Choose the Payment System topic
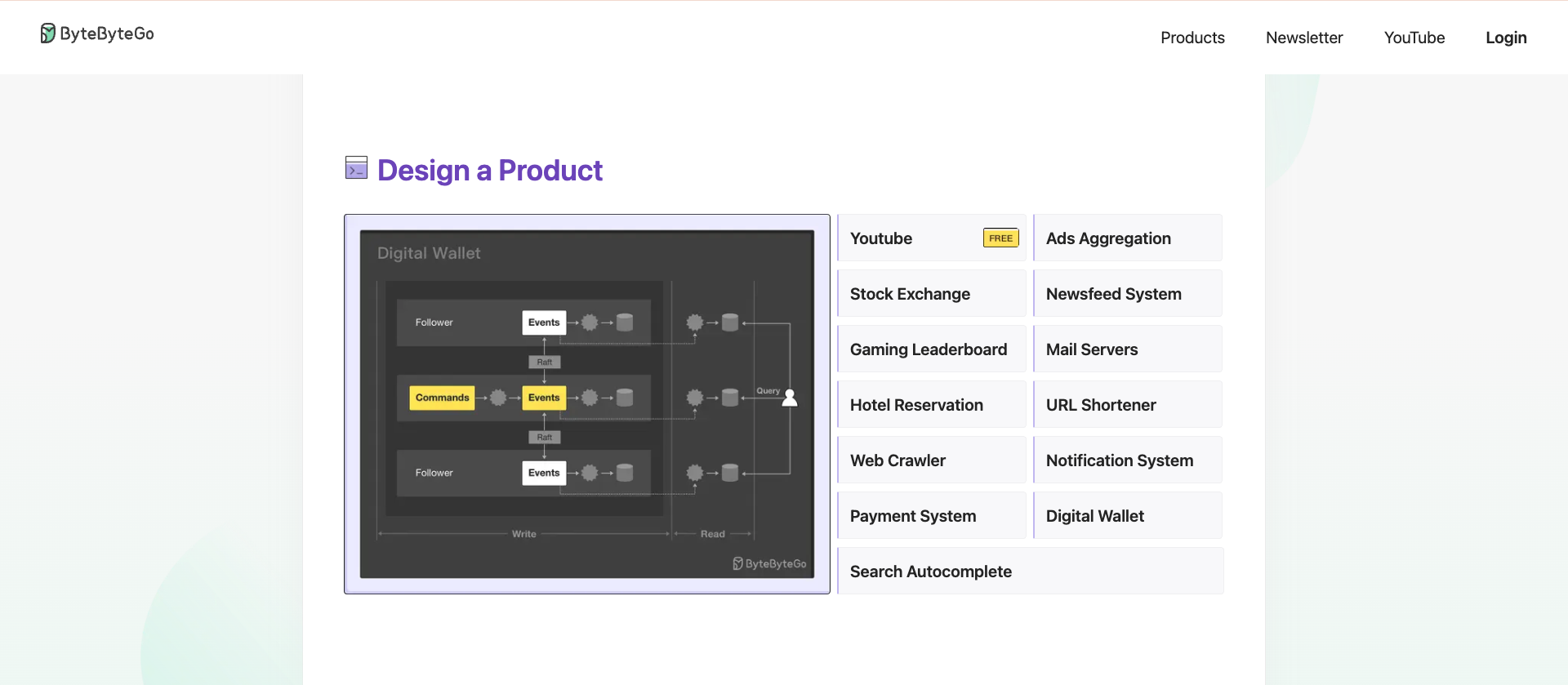 click(932, 516)
